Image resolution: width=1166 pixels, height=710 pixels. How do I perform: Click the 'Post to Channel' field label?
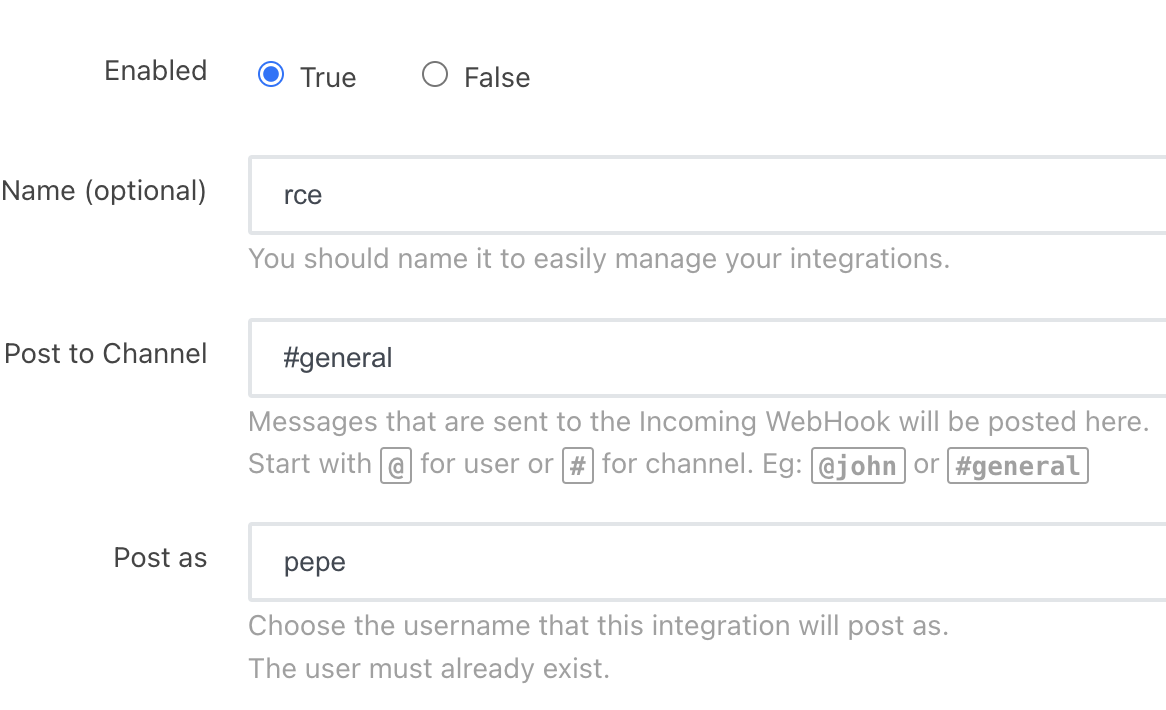106,354
